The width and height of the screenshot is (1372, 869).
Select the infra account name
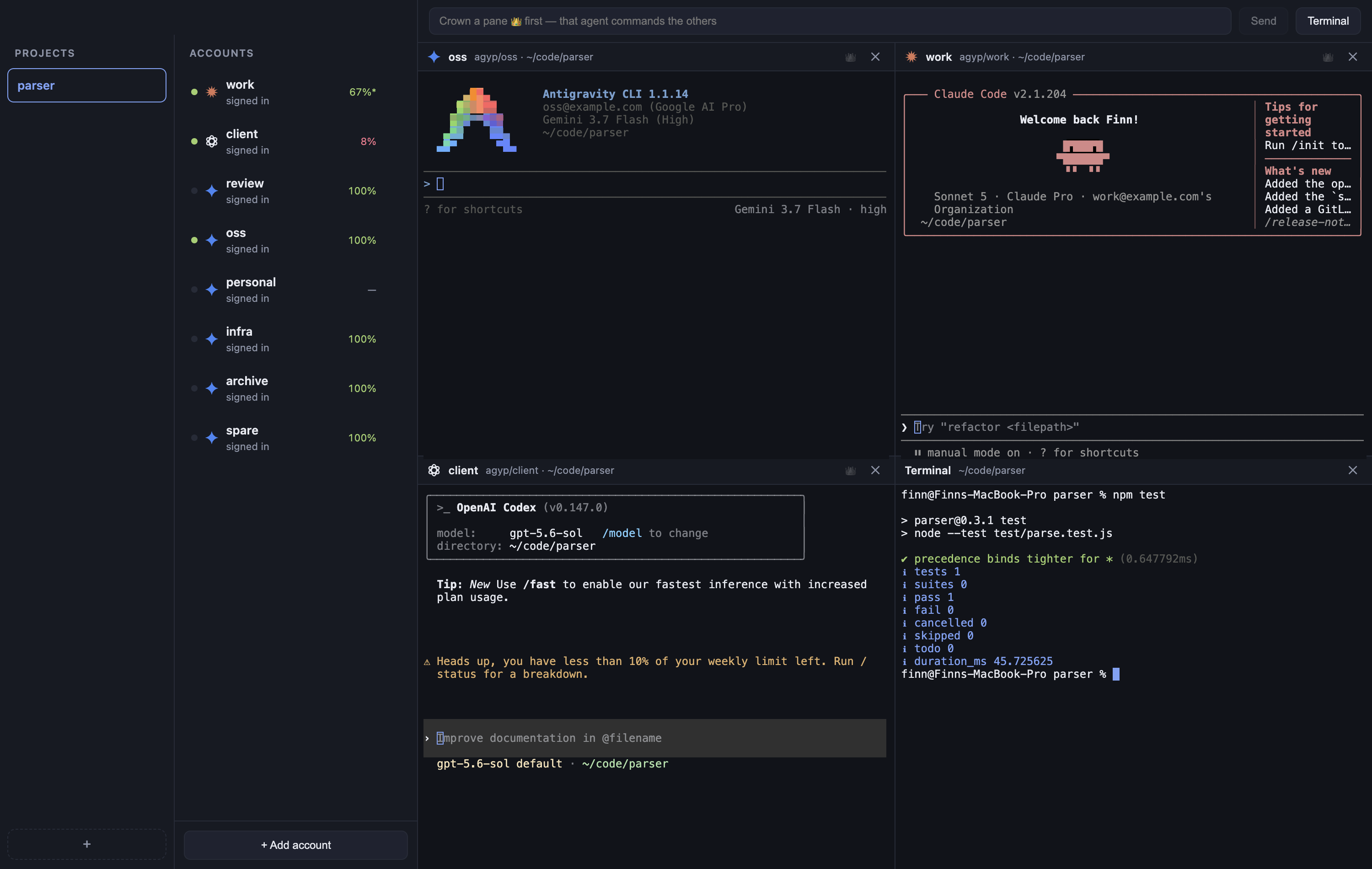point(239,332)
